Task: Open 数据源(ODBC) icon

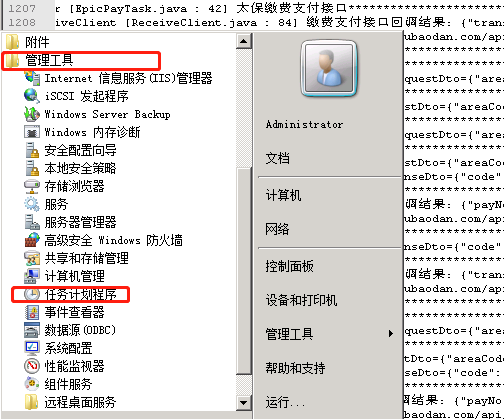Action: 32,330
